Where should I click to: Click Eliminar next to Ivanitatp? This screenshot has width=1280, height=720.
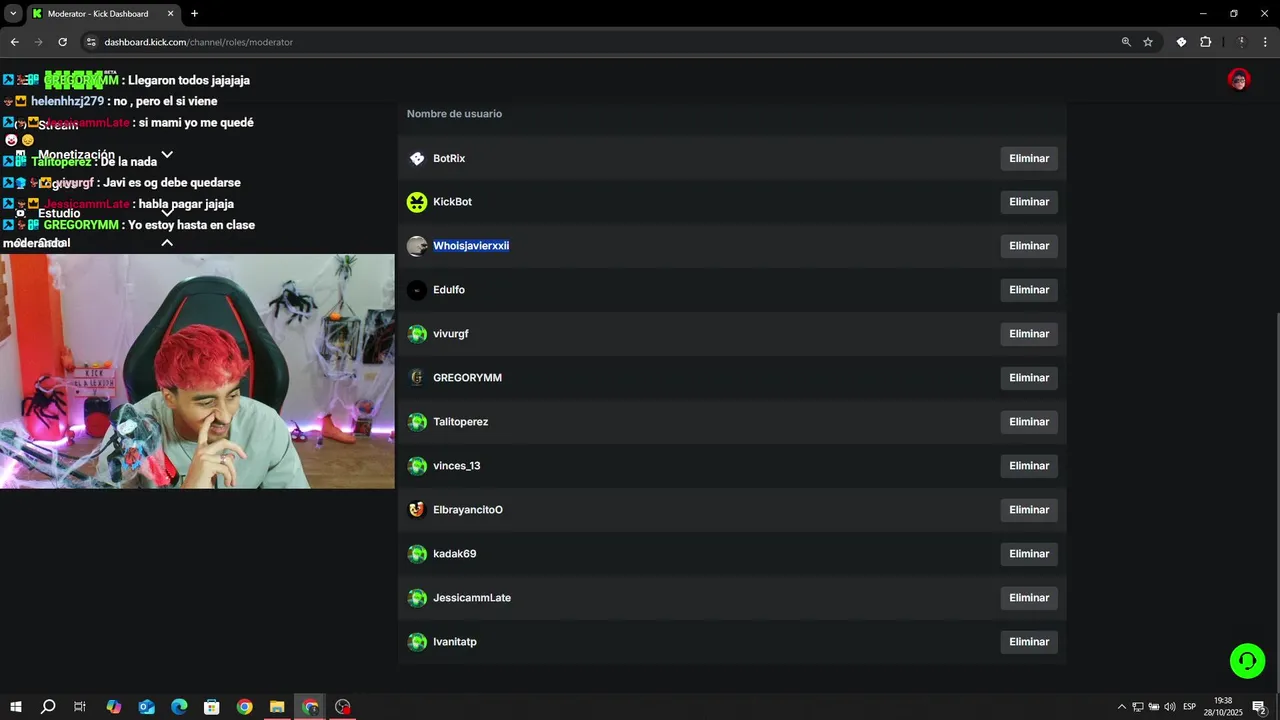[x=1029, y=642]
